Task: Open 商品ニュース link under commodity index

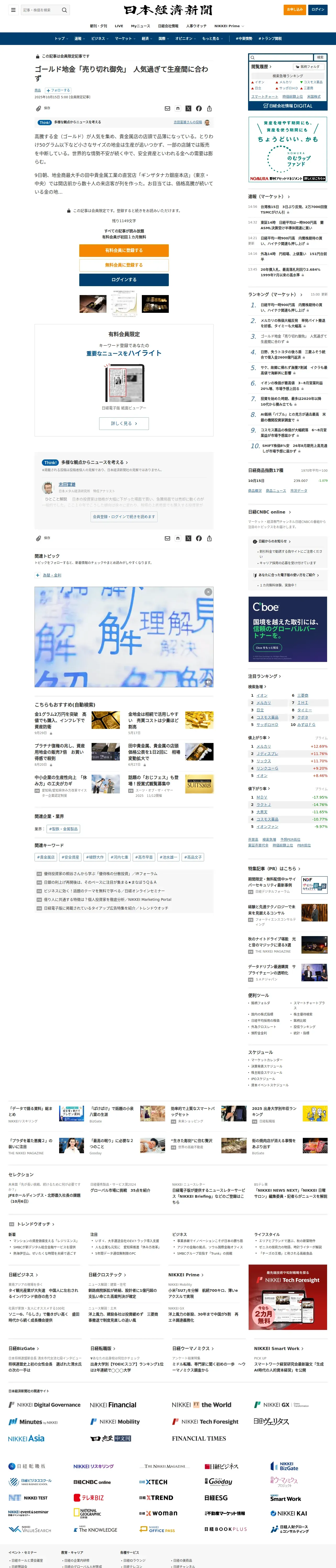Action: click(276, 490)
